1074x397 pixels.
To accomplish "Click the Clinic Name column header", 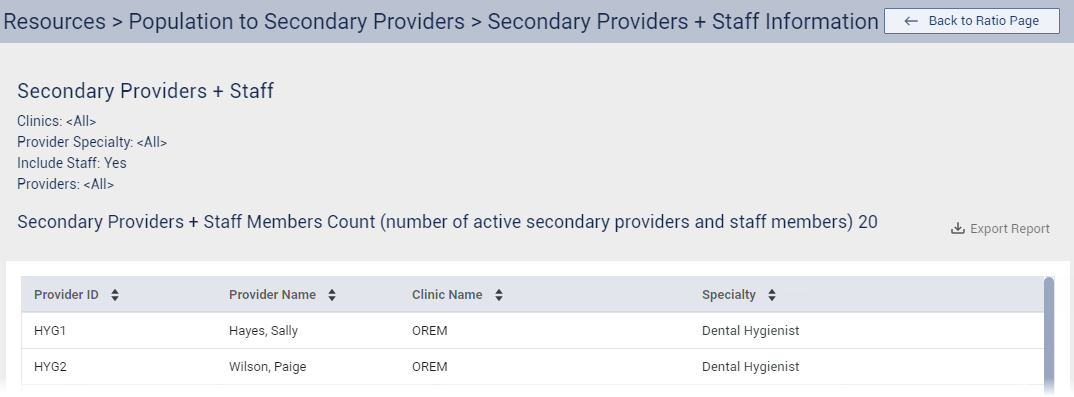I will point(447,295).
